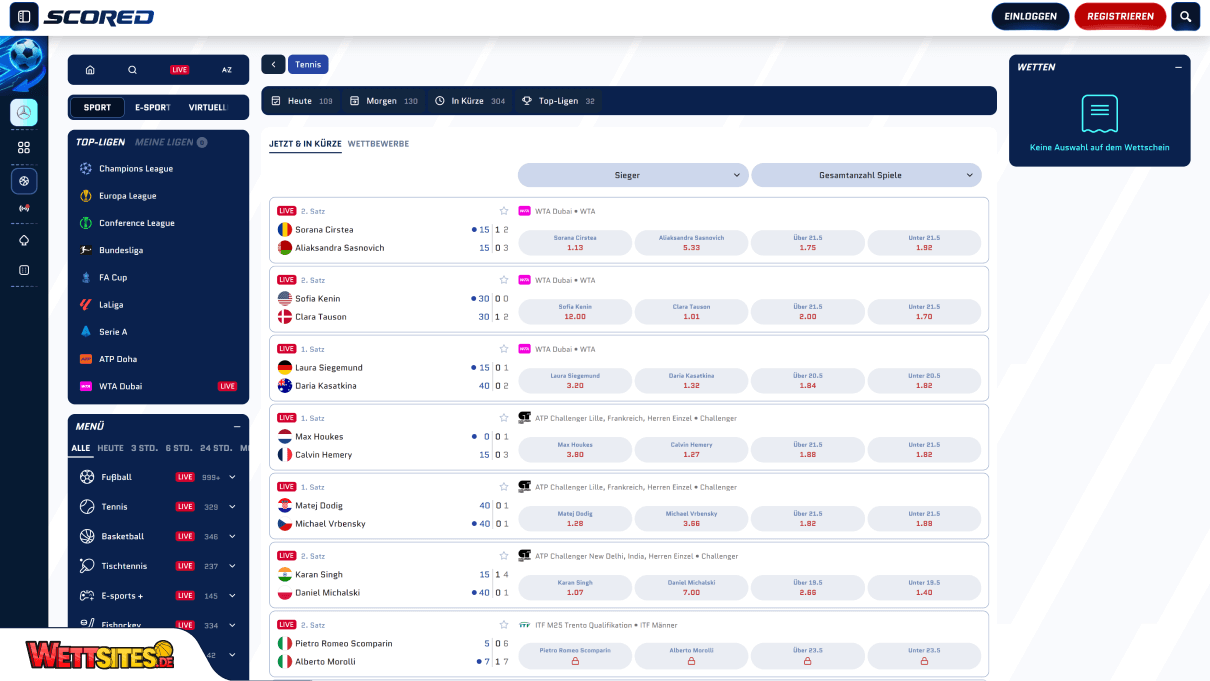Favorite the Cirstea vs Sasnovich match star
The width and height of the screenshot is (1210, 681).
pyautogui.click(x=504, y=211)
